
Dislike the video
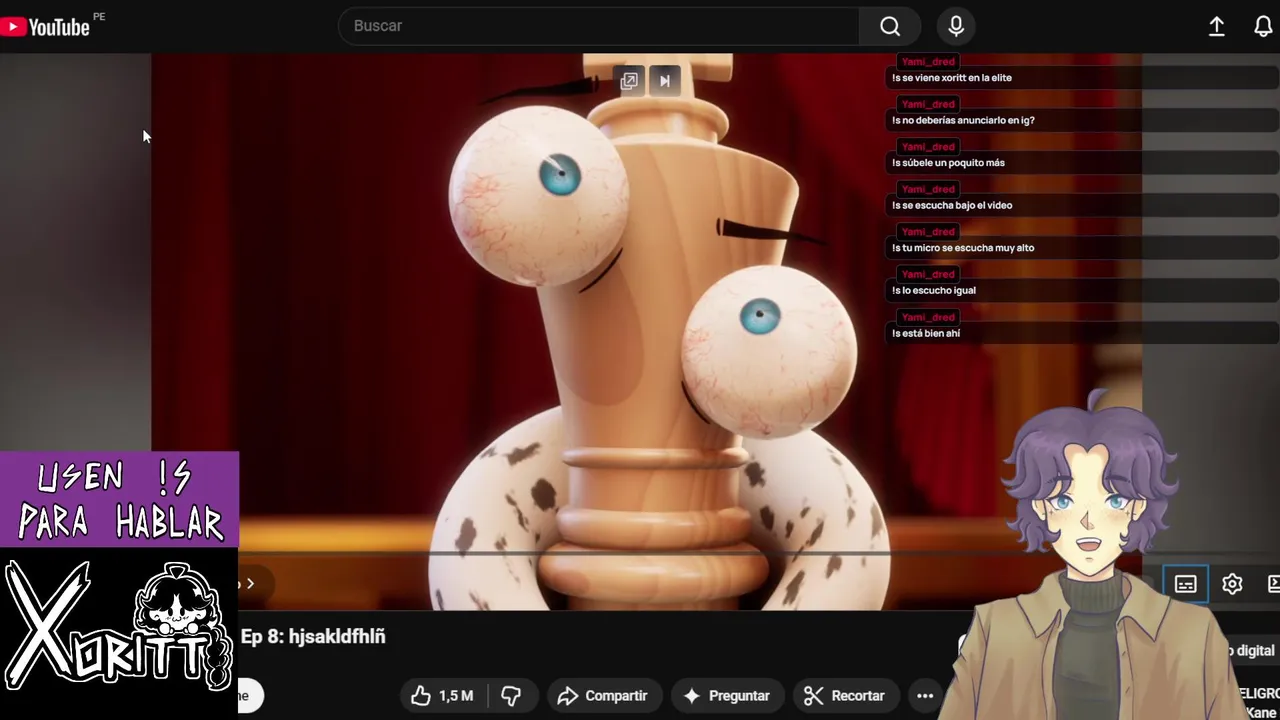[x=511, y=696]
